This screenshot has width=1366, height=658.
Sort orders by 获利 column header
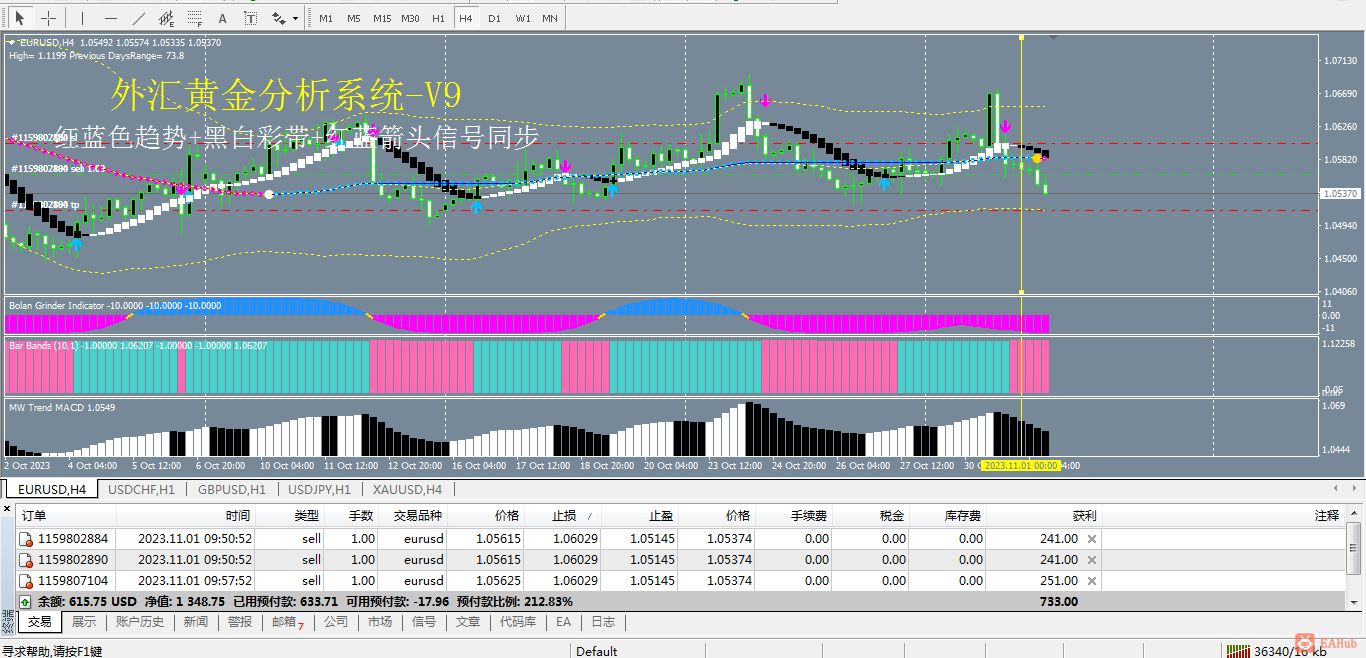pyautogui.click(x=1045, y=515)
